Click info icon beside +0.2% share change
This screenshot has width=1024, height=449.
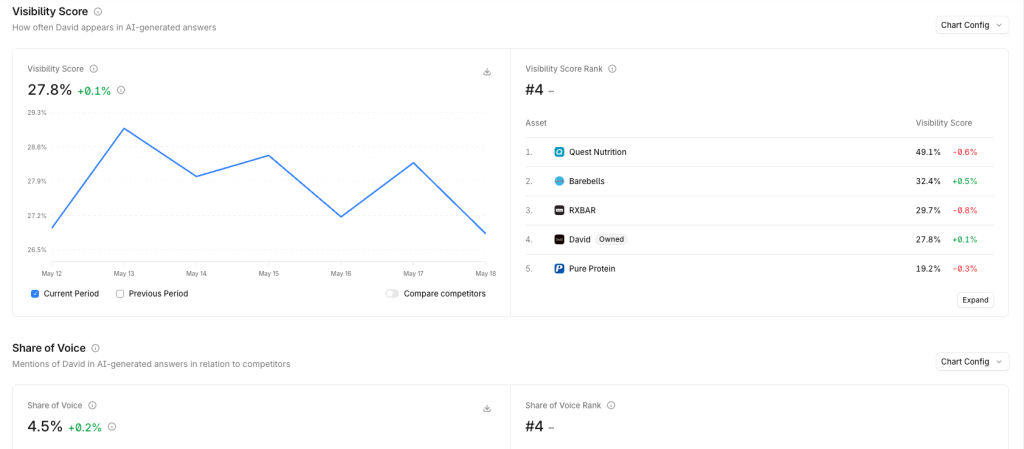112,427
